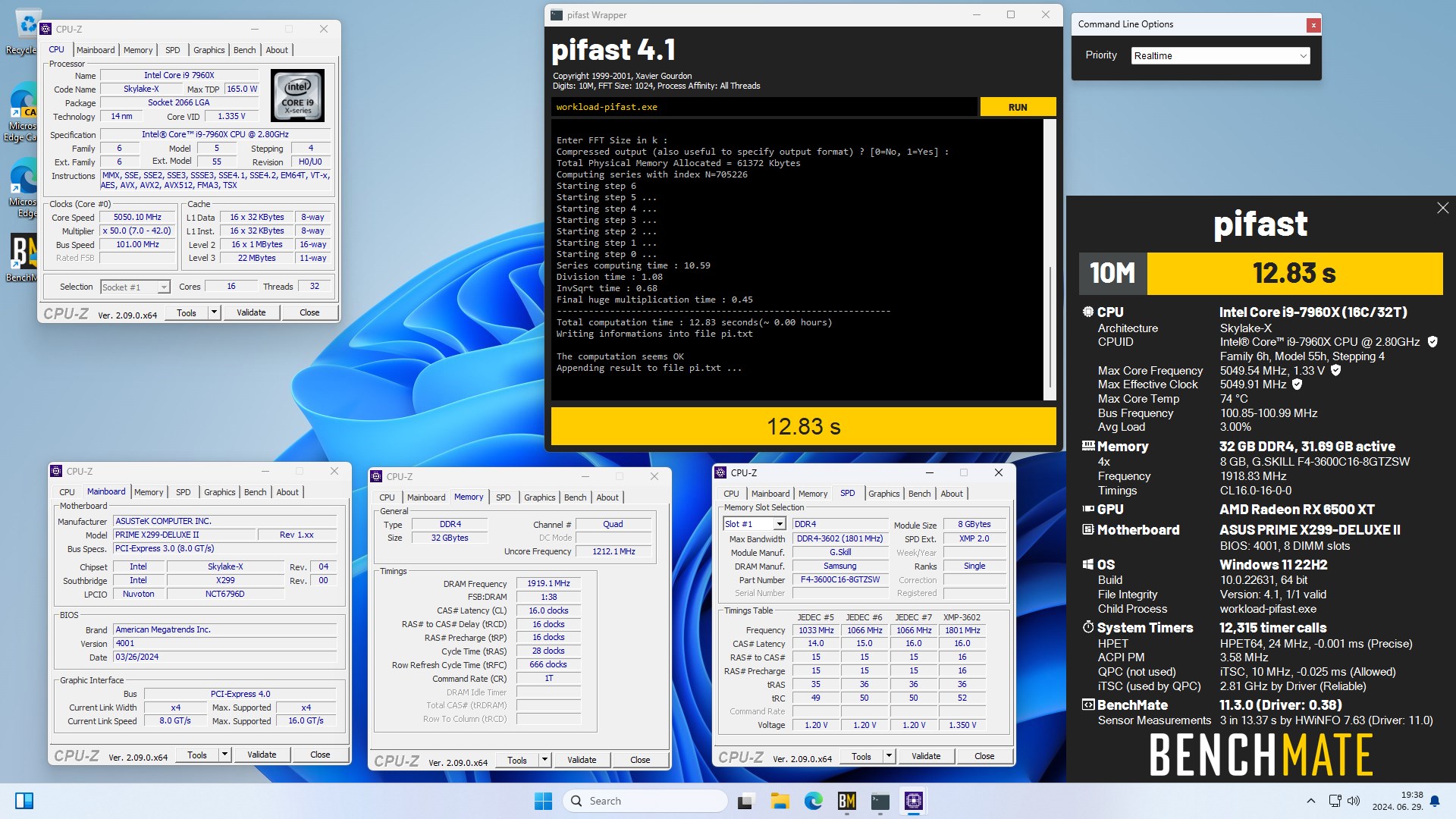The image size is (1456, 819).
Task: Click the Widgets button on taskbar
Action: click(x=24, y=801)
